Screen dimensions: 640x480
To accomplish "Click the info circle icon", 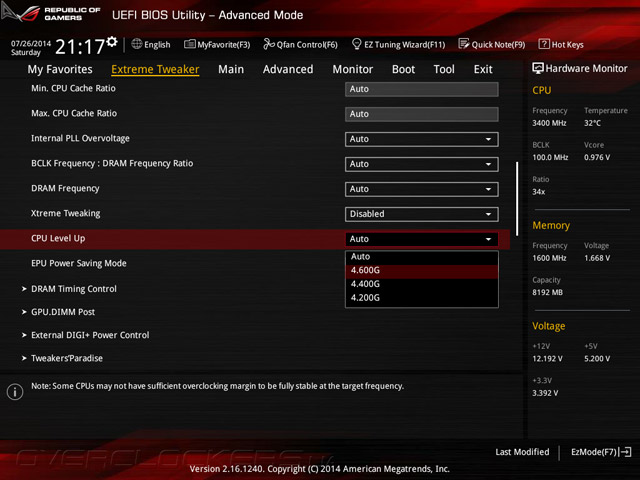I will coord(15,392).
